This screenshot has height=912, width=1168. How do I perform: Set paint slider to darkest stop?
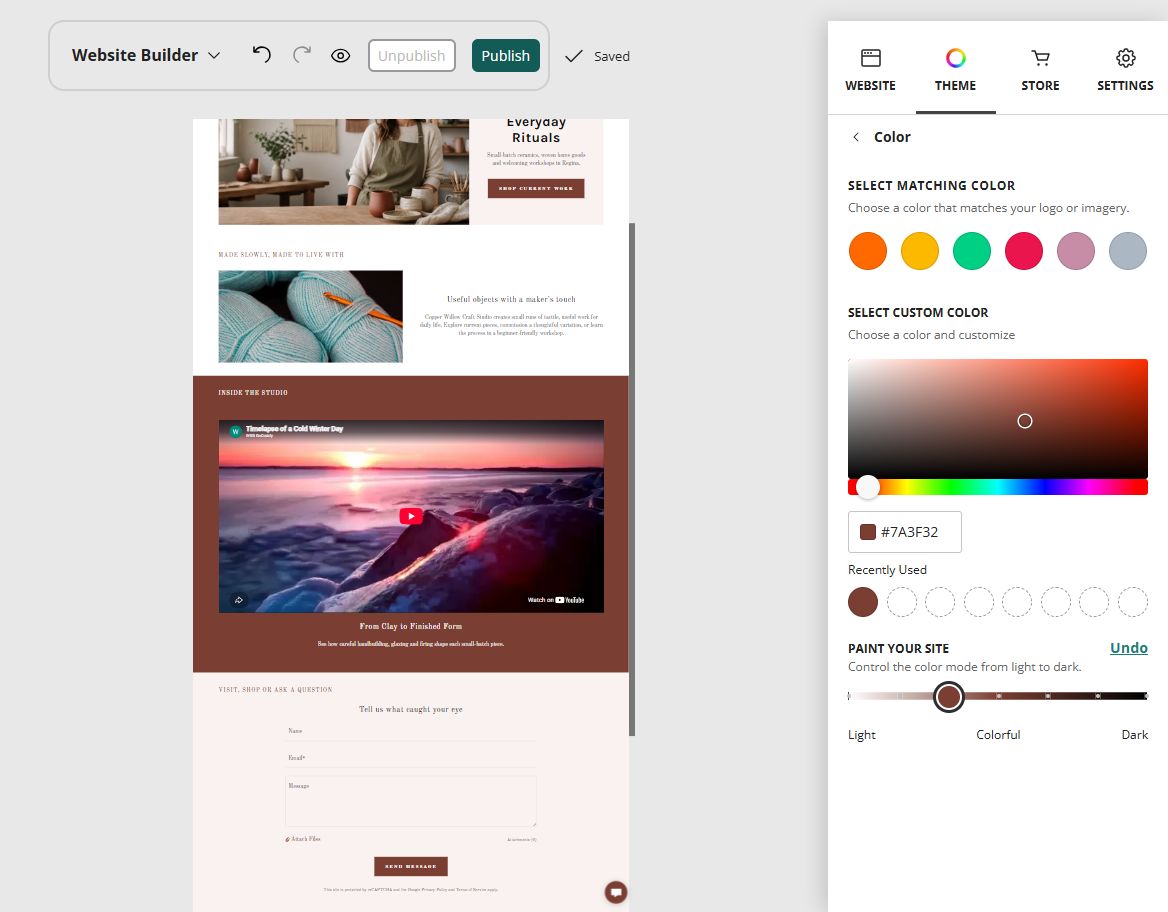click(x=1146, y=696)
